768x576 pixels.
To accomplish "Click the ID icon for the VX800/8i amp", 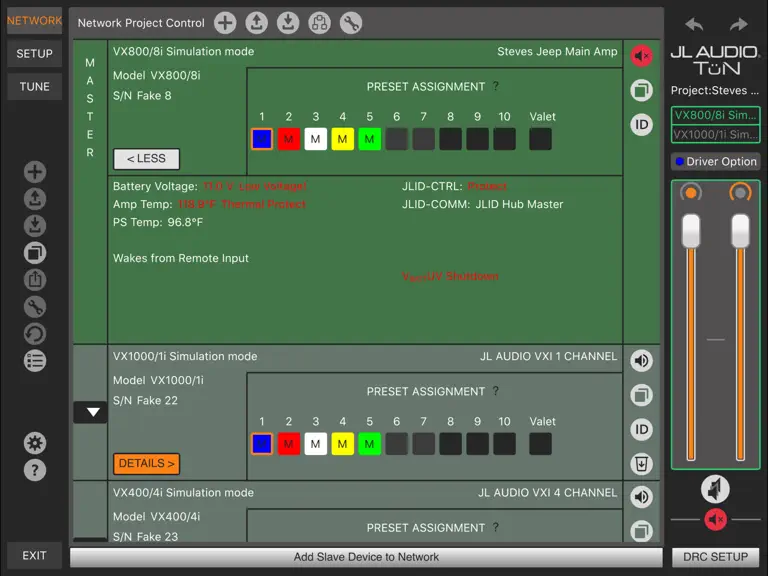I will (x=641, y=124).
